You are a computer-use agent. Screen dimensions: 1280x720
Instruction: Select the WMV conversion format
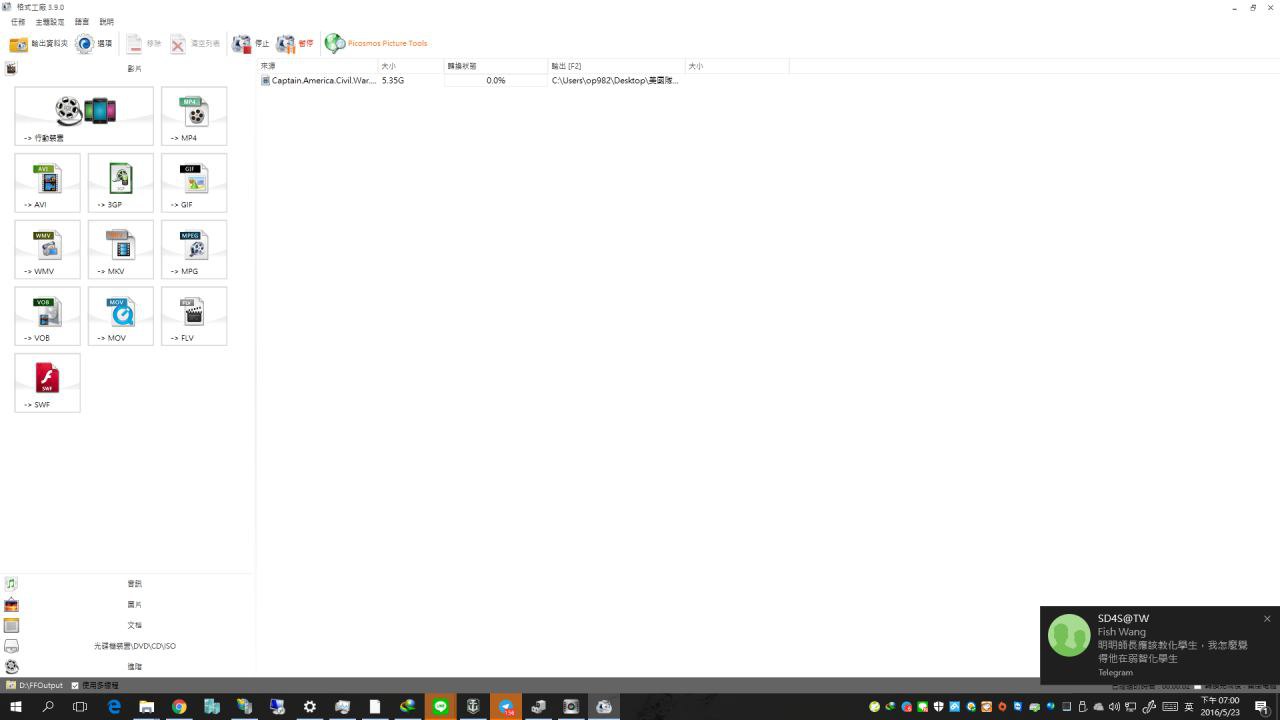point(48,249)
